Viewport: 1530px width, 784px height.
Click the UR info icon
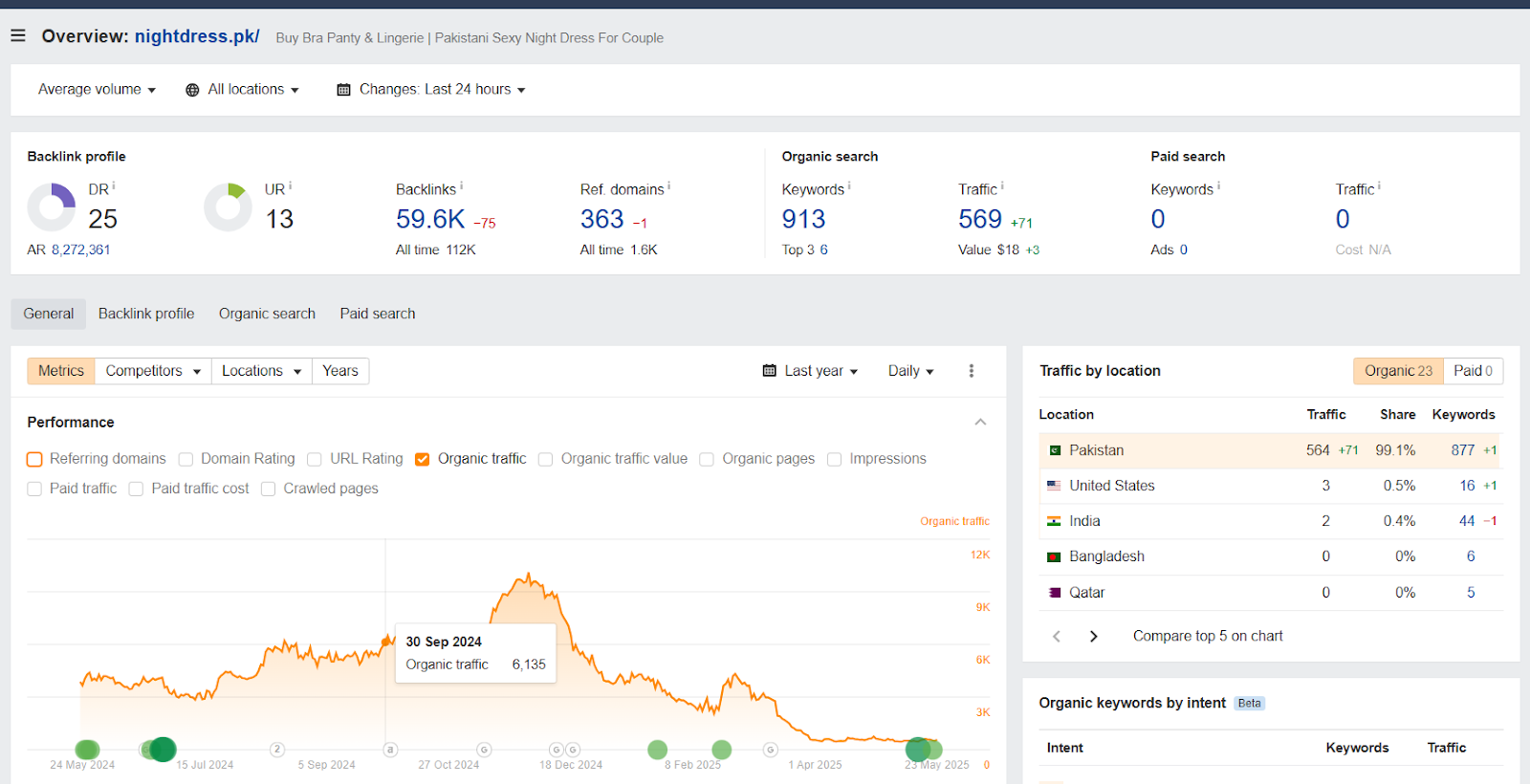pos(291,186)
